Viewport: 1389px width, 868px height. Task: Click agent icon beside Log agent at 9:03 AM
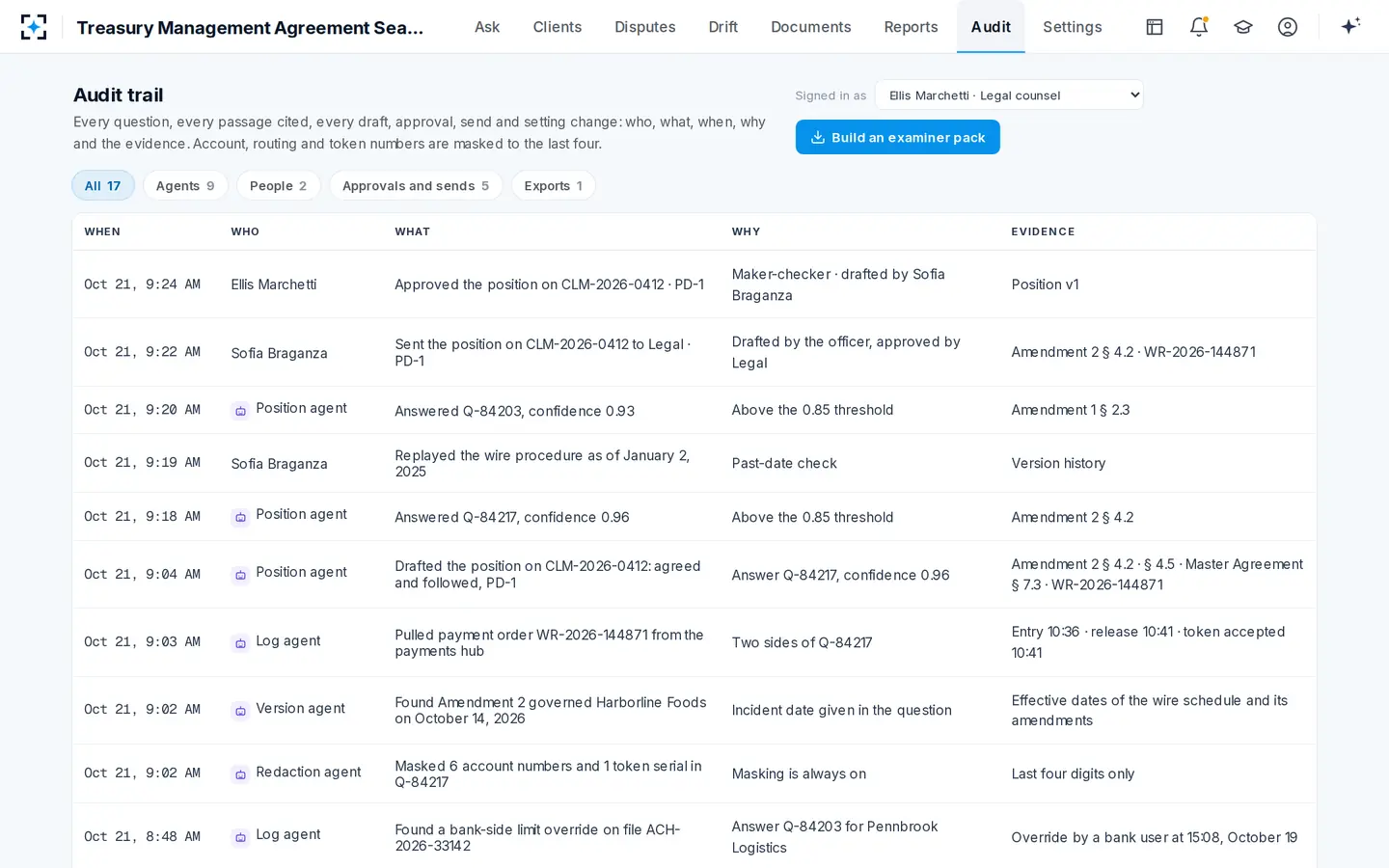(x=240, y=643)
